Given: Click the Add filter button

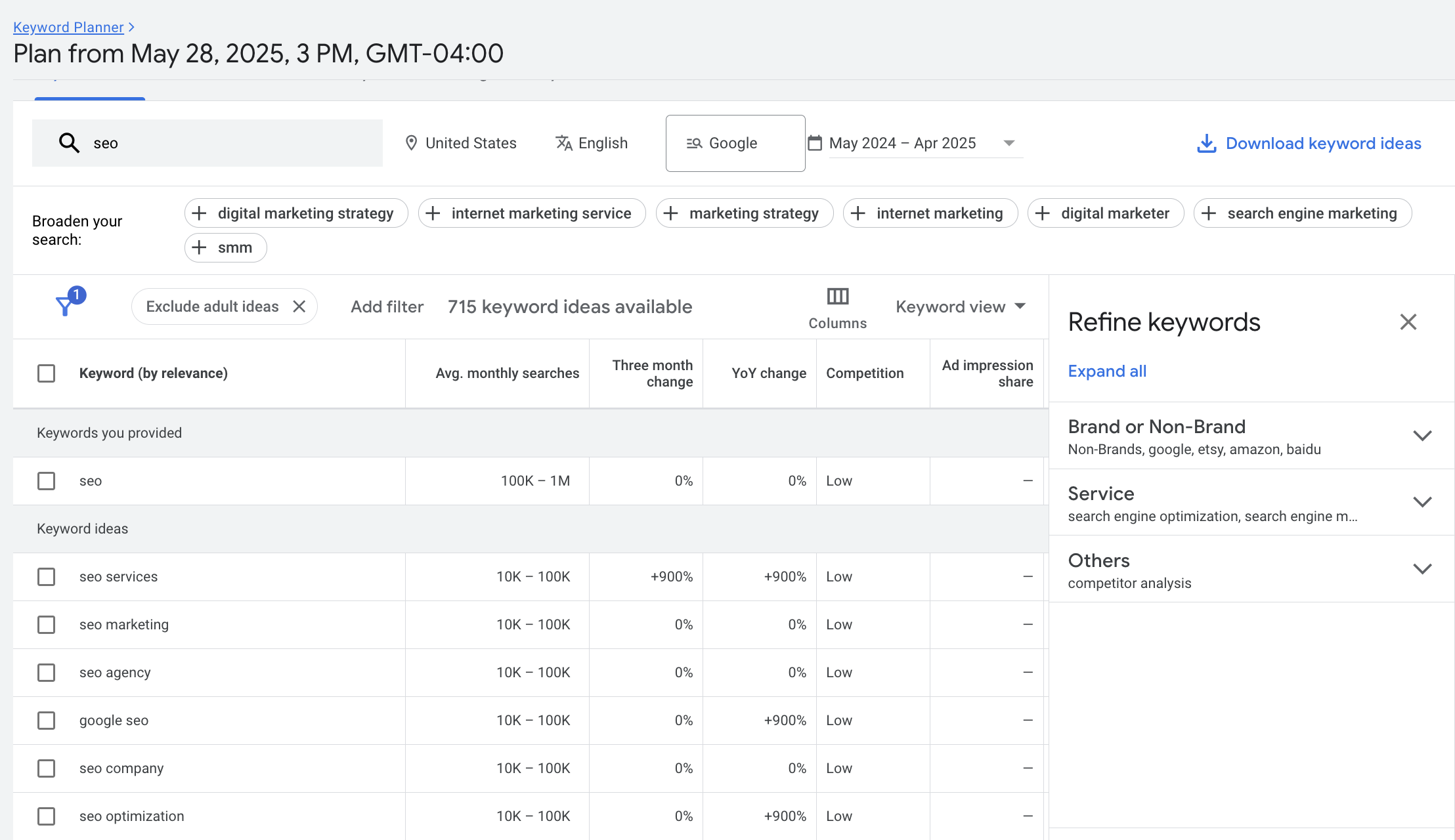Looking at the screenshot, I should 387,306.
